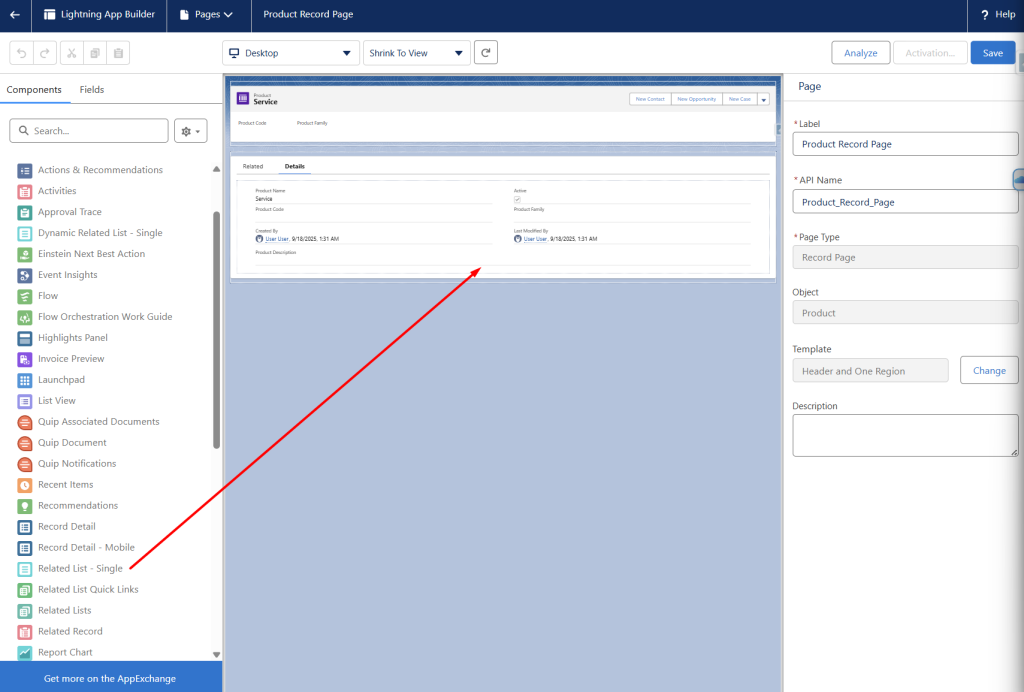Click the Label input field
1024x692 pixels.
coord(905,144)
